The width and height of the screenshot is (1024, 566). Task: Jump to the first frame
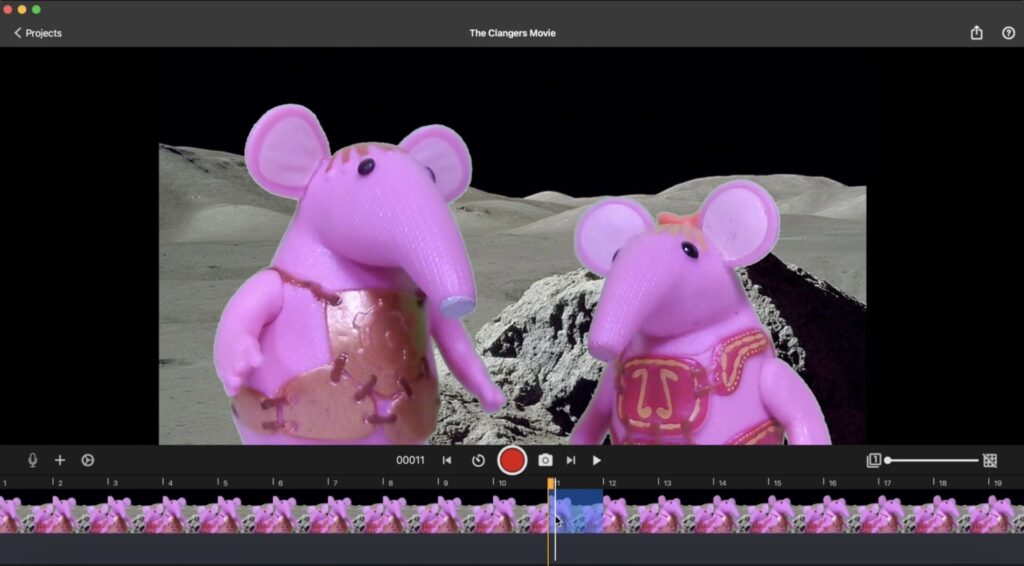[447, 460]
